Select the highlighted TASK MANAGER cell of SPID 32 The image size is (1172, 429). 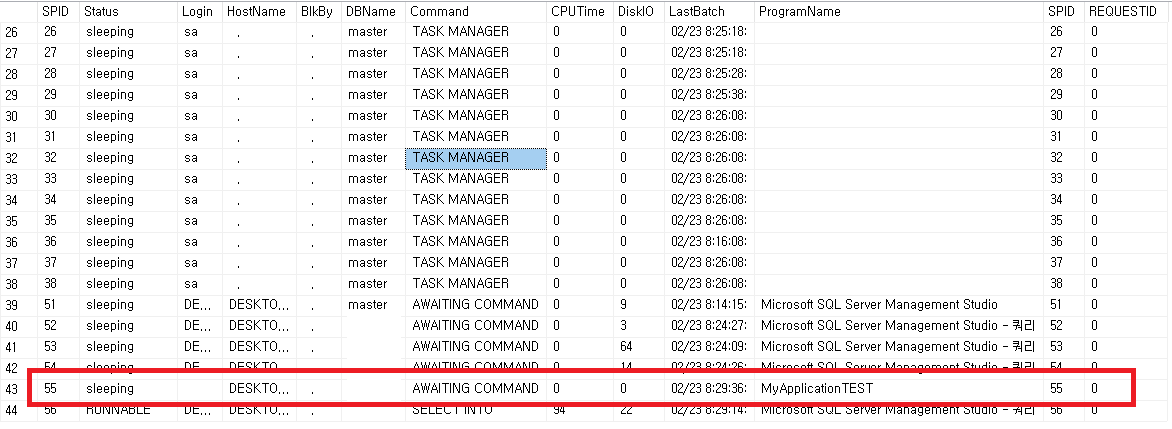click(x=475, y=158)
